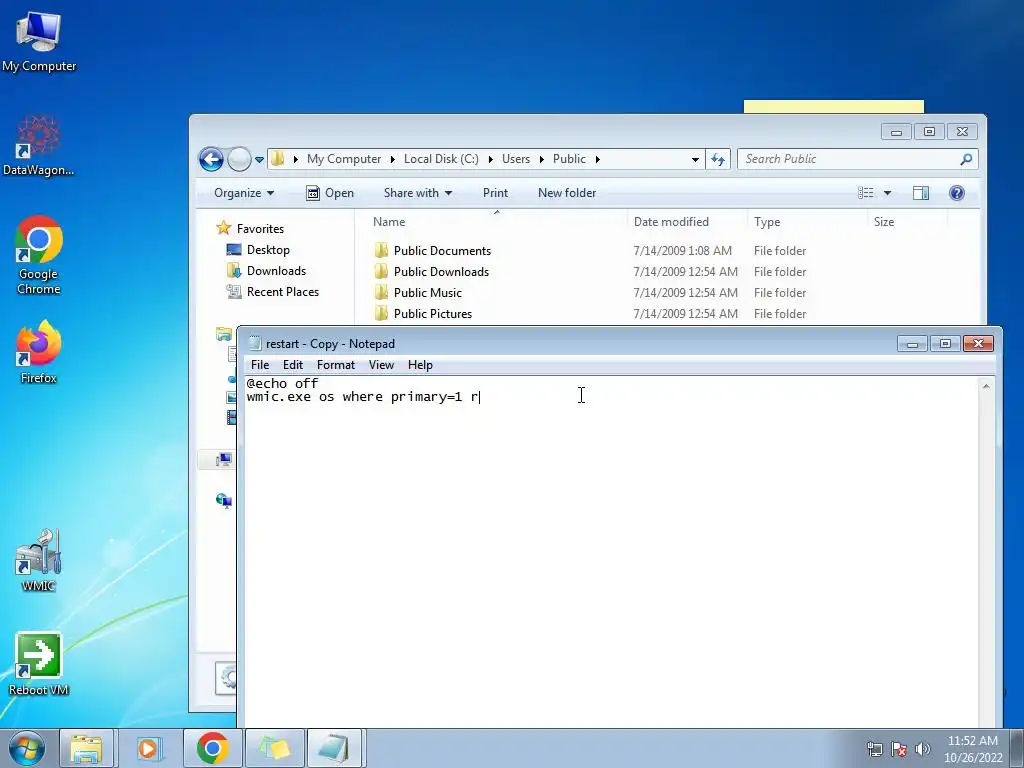Switch to the Notepad taskbar button
This screenshot has width=1024, height=768.
click(x=335, y=748)
